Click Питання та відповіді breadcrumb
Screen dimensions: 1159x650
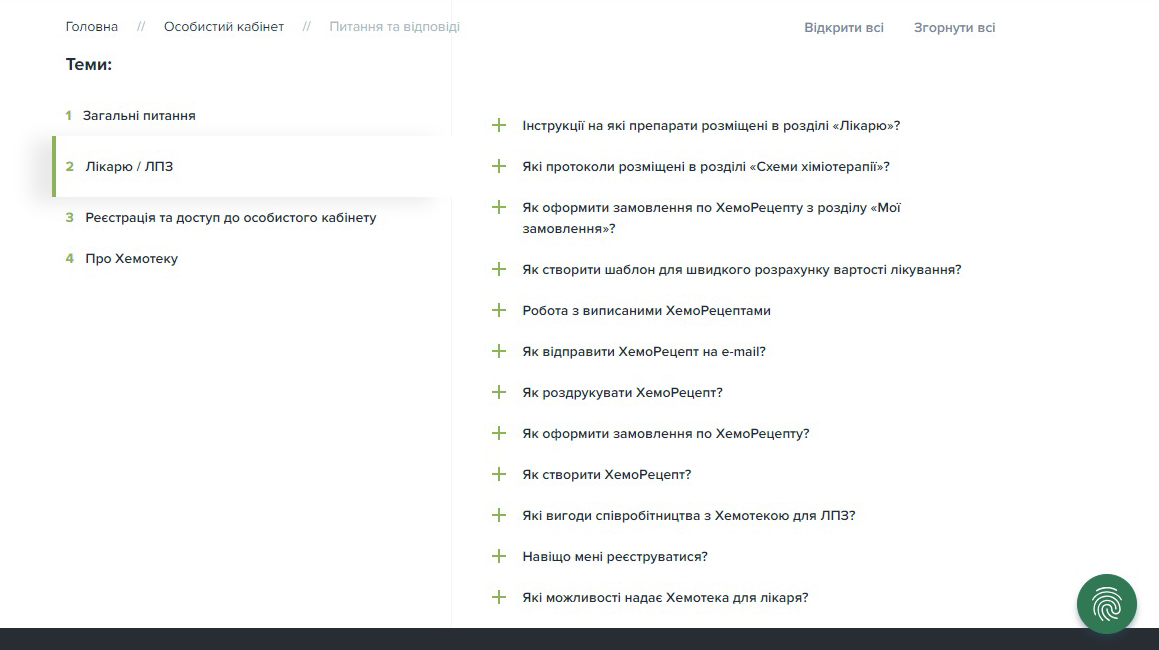394,27
